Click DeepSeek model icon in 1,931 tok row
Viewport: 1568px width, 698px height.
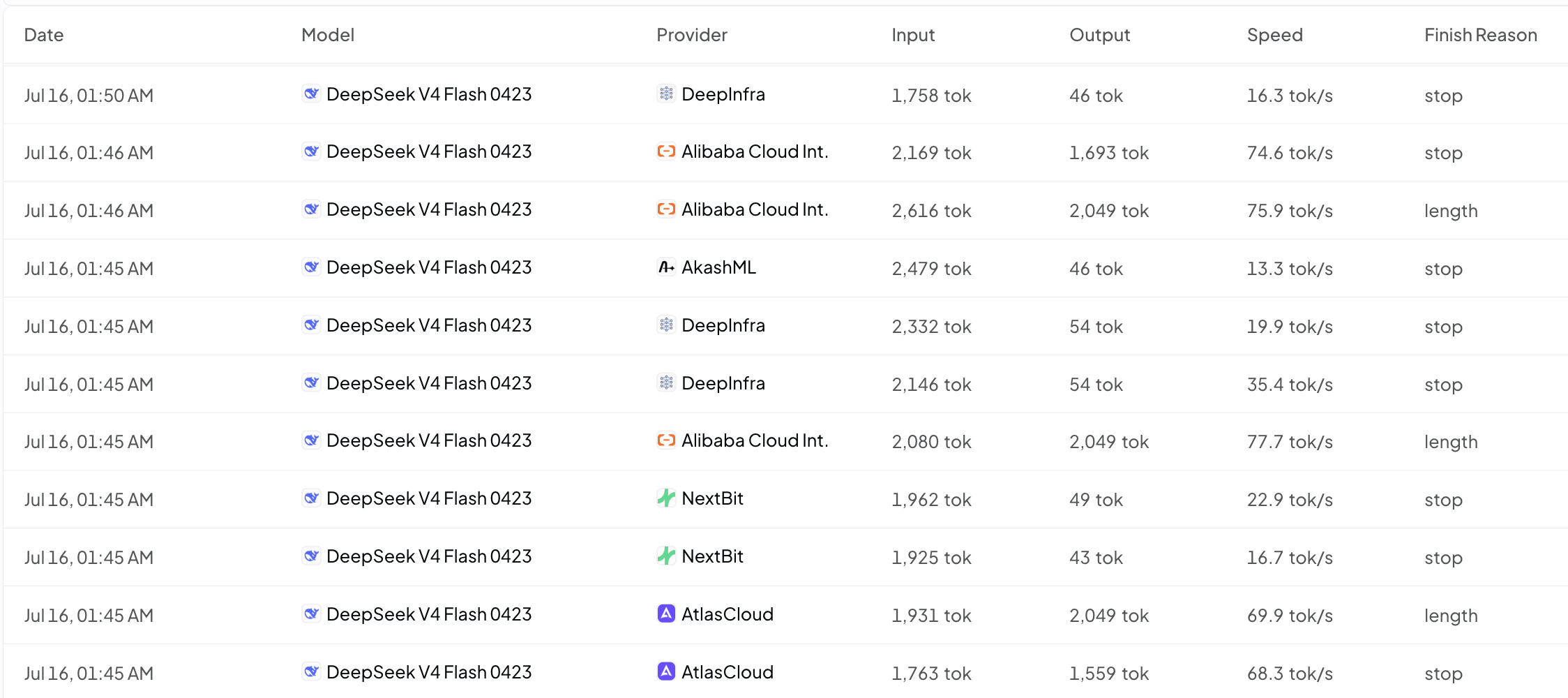point(311,614)
